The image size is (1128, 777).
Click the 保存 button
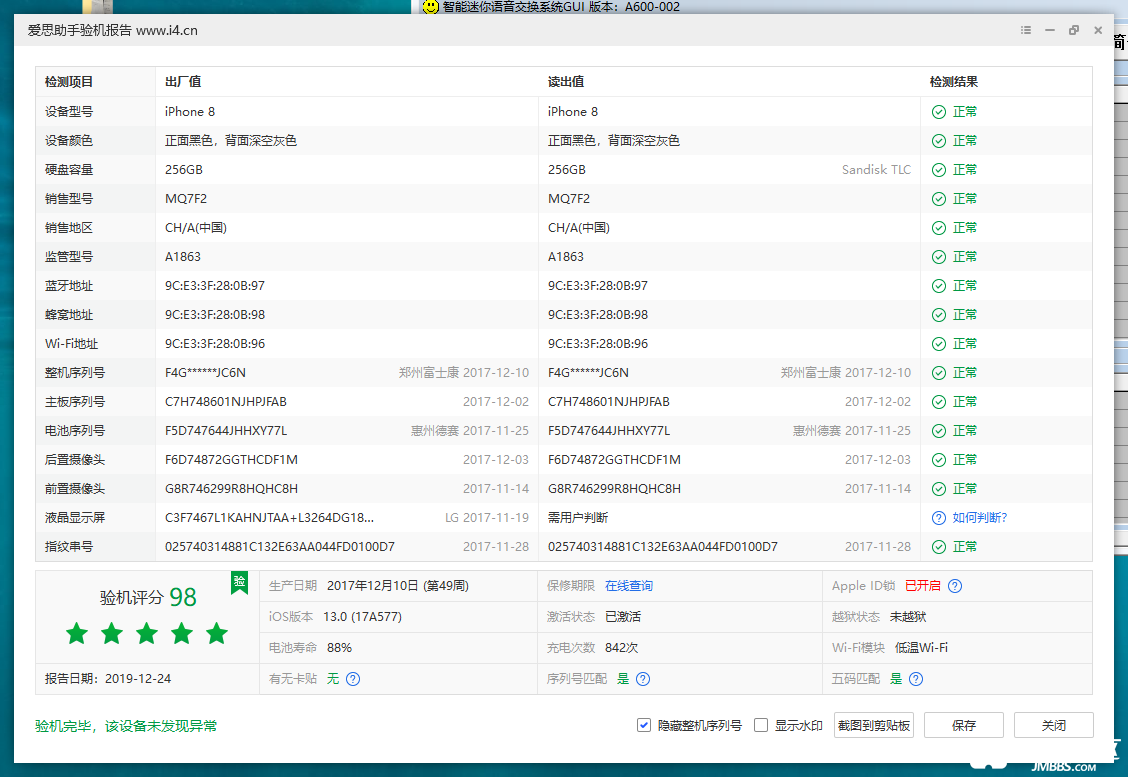[964, 725]
